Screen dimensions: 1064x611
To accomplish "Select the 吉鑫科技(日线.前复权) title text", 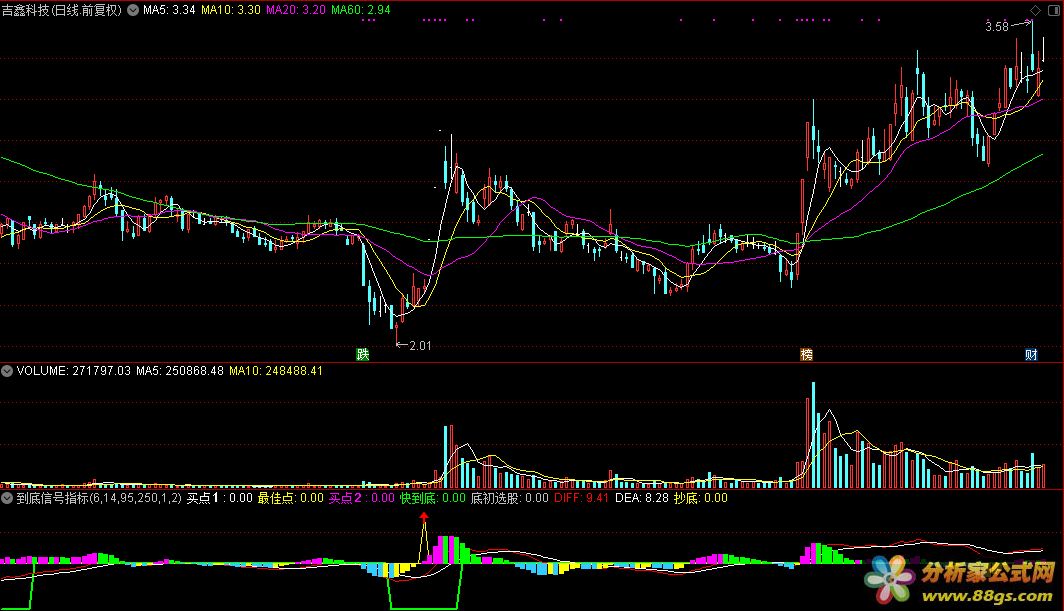I will point(62,10).
